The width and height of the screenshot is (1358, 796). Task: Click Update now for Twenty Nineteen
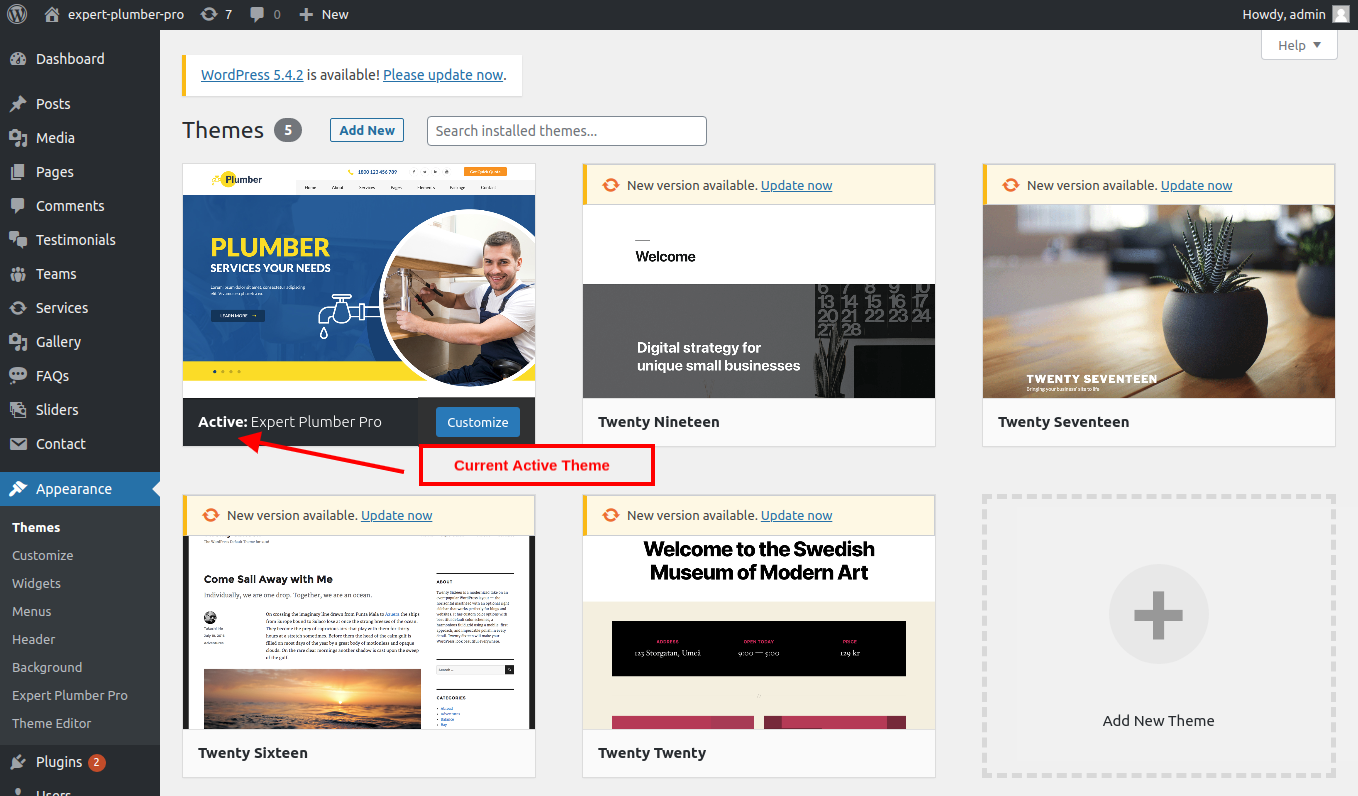coord(797,185)
